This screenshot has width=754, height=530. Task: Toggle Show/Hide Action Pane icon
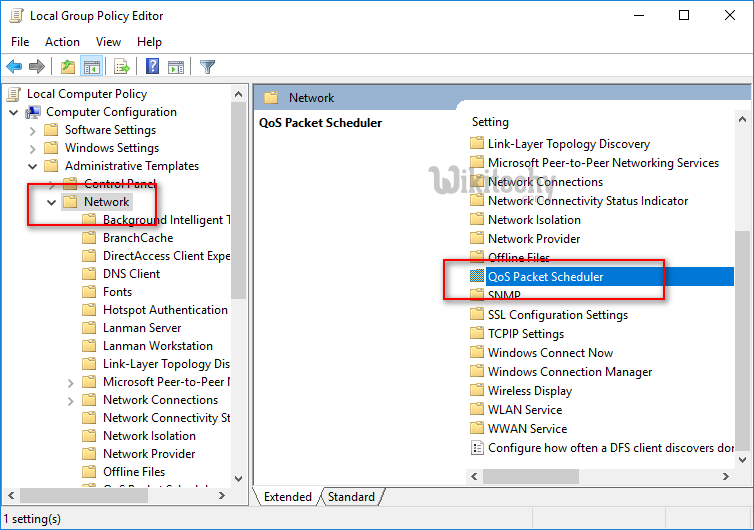[x=175, y=67]
